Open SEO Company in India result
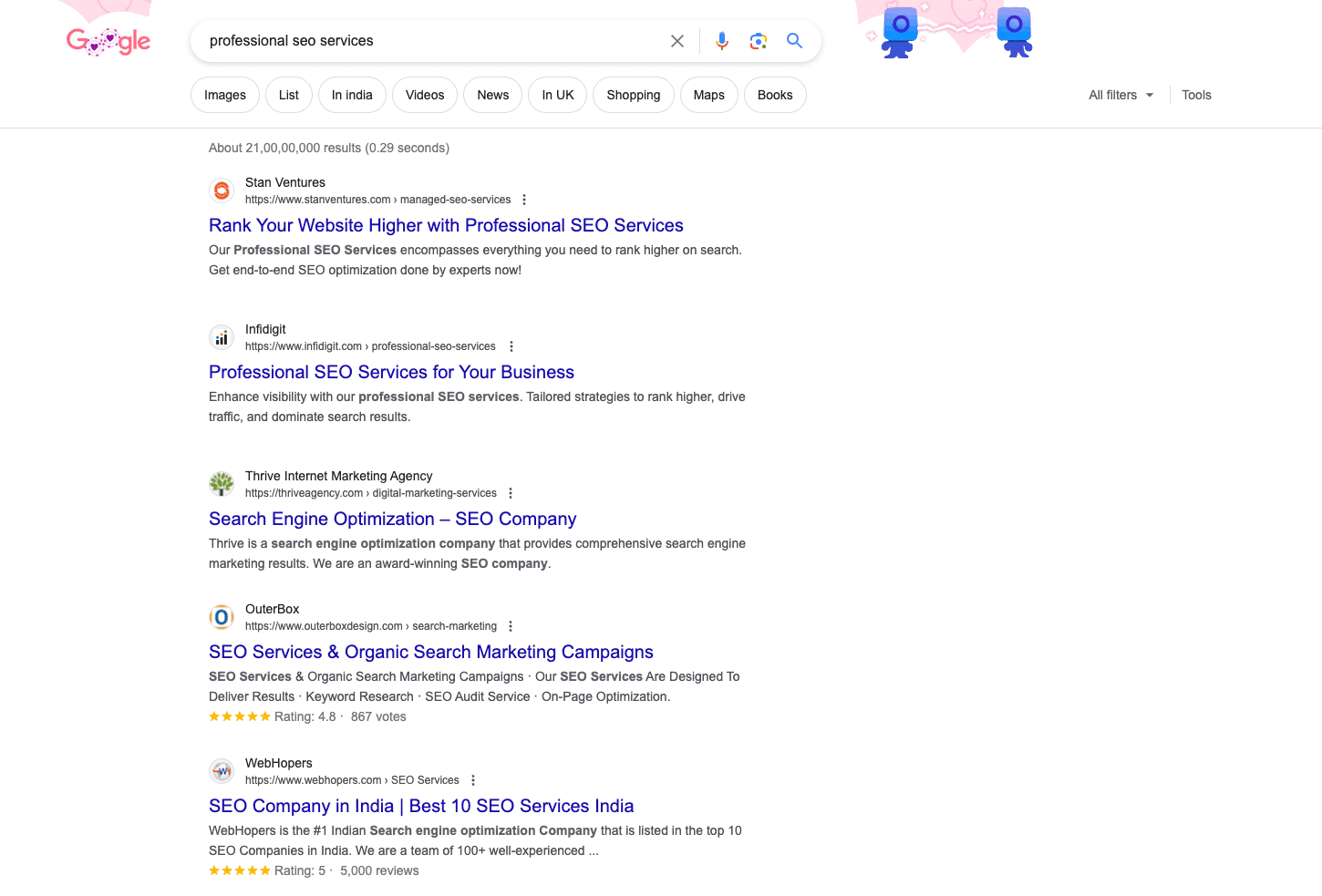Image resolution: width=1322 pixels, height=896 pixels. click(x=421, y=806)
